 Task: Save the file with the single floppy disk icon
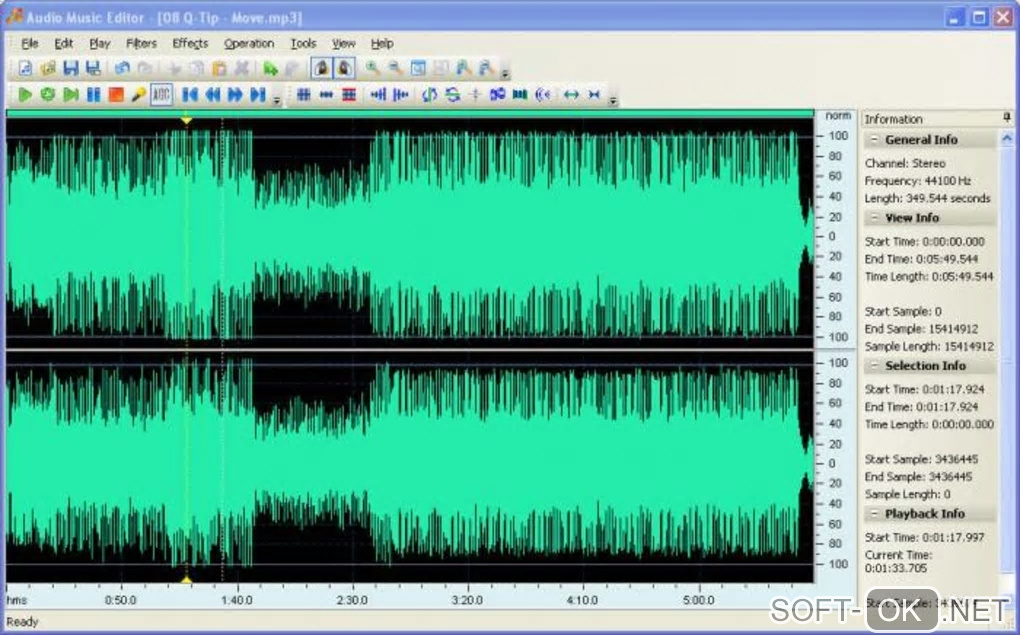(70, 68)
